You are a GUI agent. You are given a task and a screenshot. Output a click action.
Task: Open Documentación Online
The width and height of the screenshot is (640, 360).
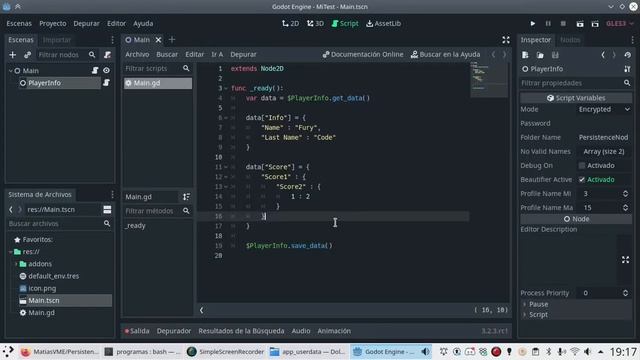[363, 54]
